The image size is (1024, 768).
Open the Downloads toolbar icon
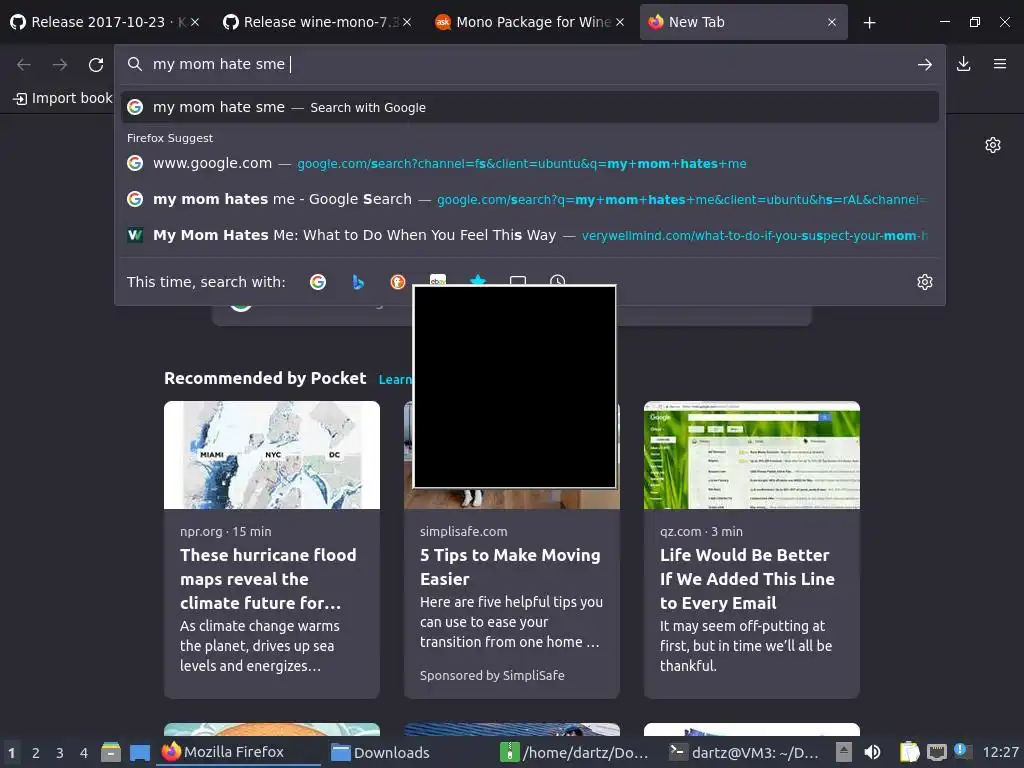[963, 64]
